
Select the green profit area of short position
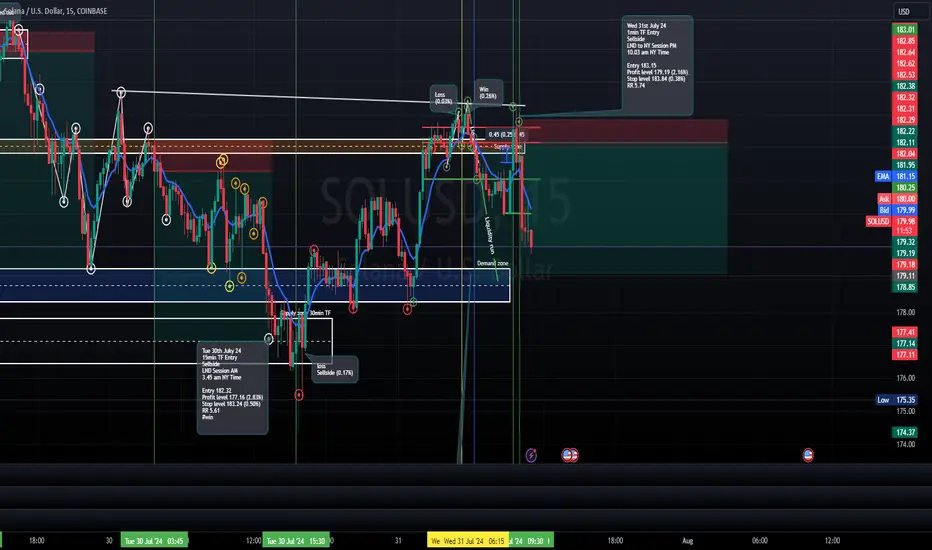point(625,209)
